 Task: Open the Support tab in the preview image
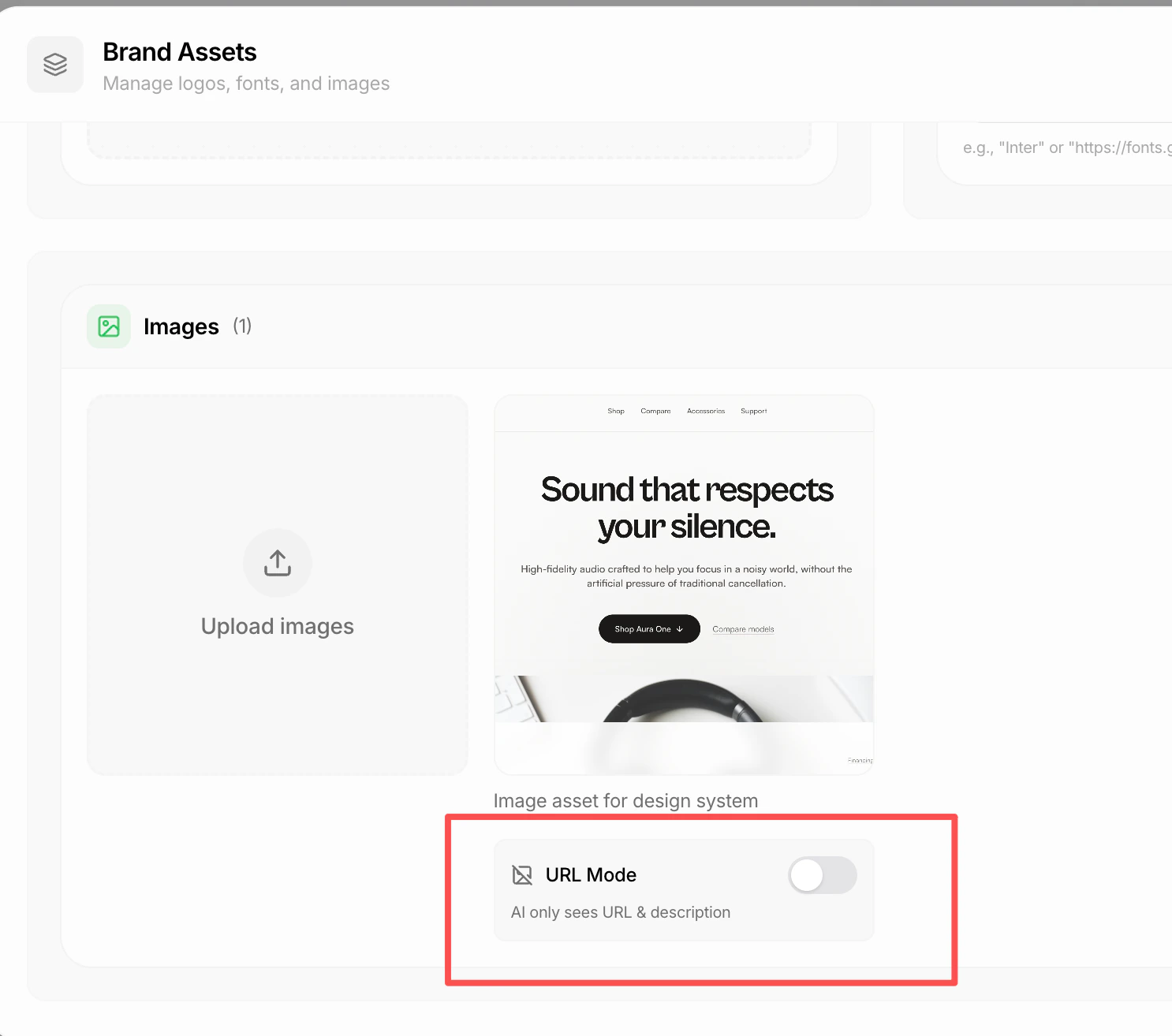pyautogui.click(x=753, y=411)
